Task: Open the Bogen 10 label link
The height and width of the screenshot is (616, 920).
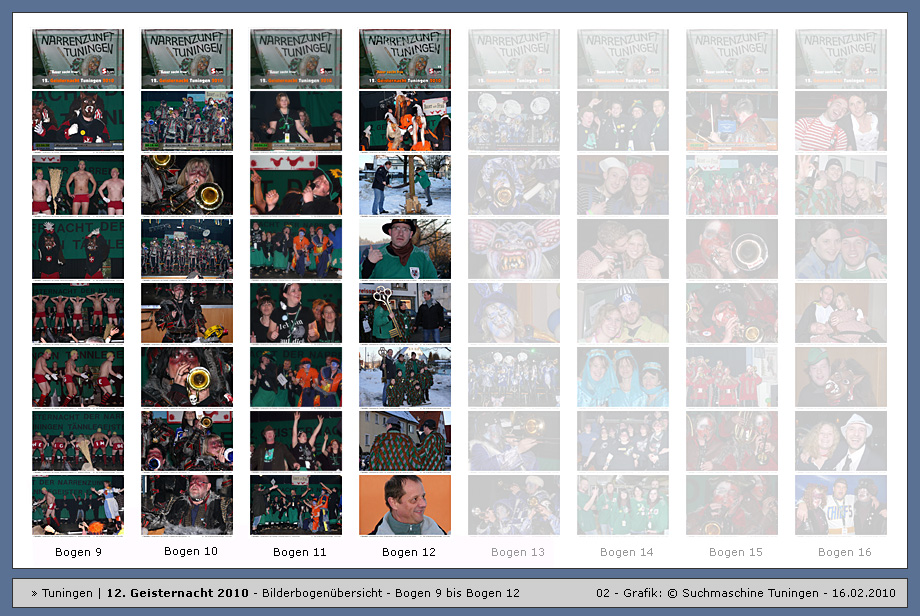Action: pyautogui.click(x=190, y=551)
